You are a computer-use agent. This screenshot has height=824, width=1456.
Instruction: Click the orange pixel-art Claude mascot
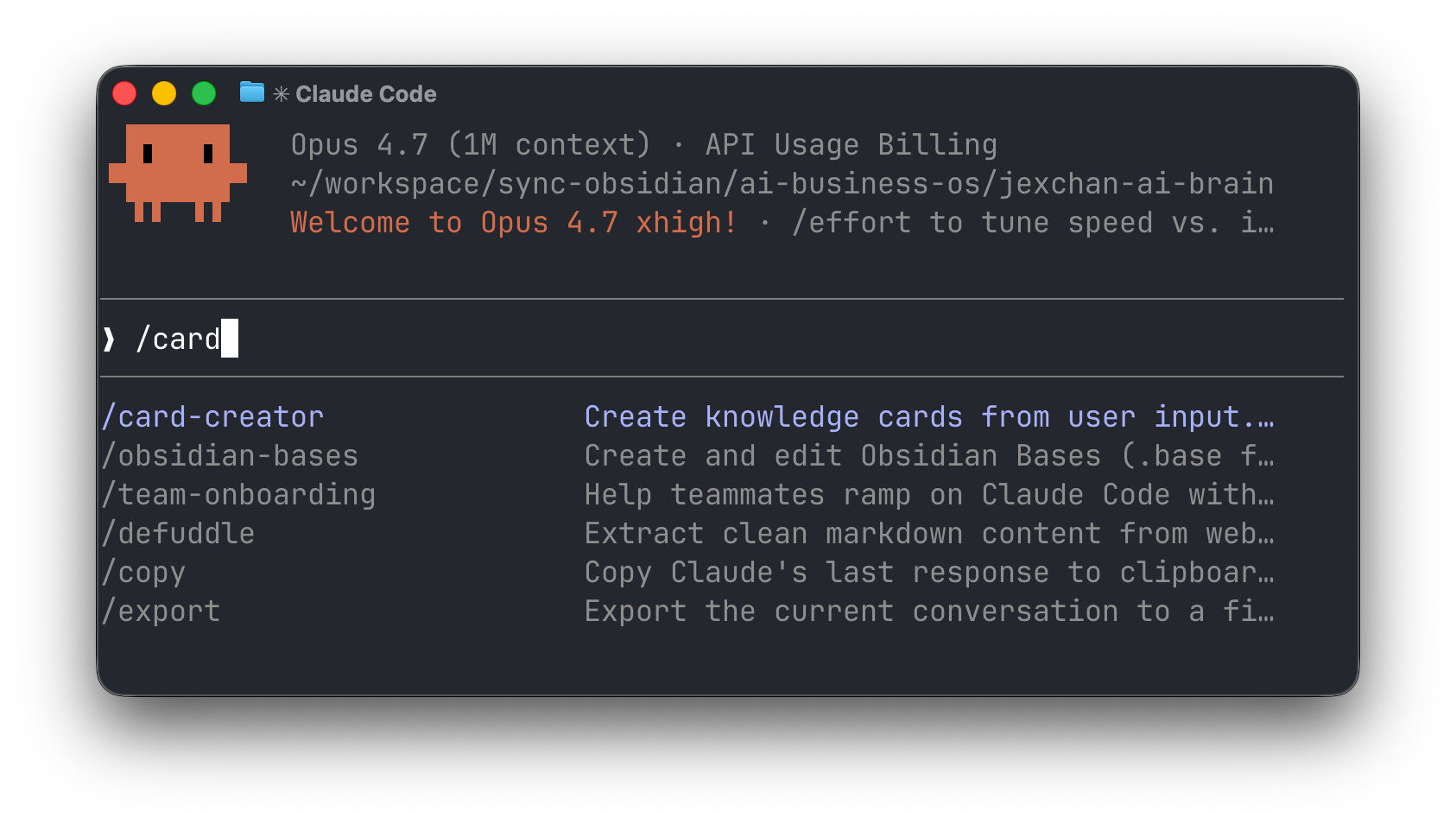(x=178, y=173)
